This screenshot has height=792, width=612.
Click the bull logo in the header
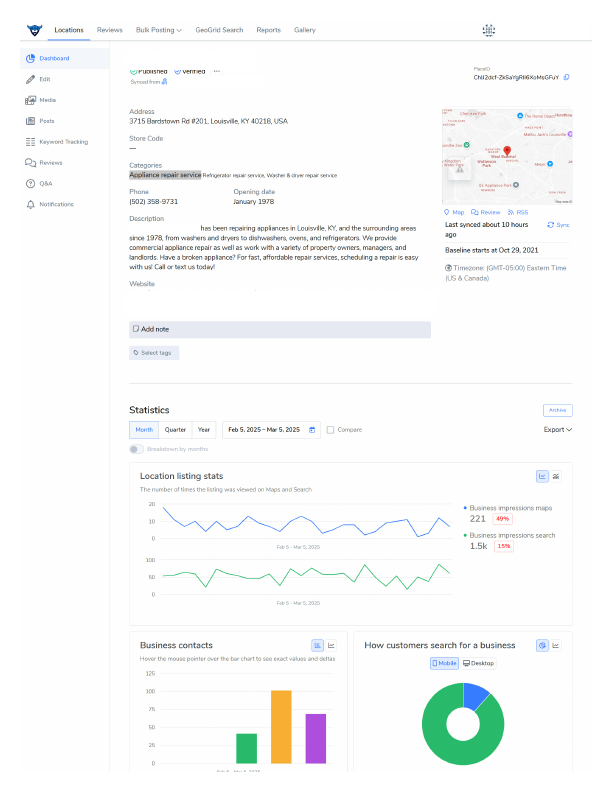(34, 30)
